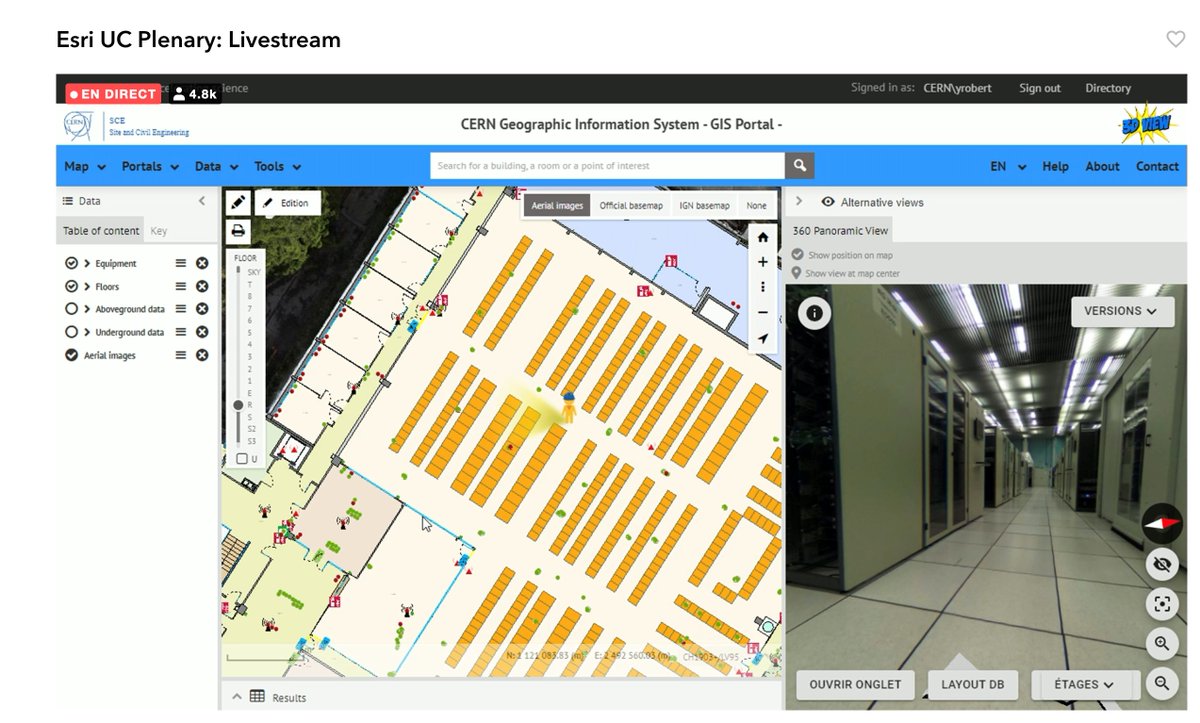Select the Official basemap option
This screenshot has height=723, width=1200.
631,205
